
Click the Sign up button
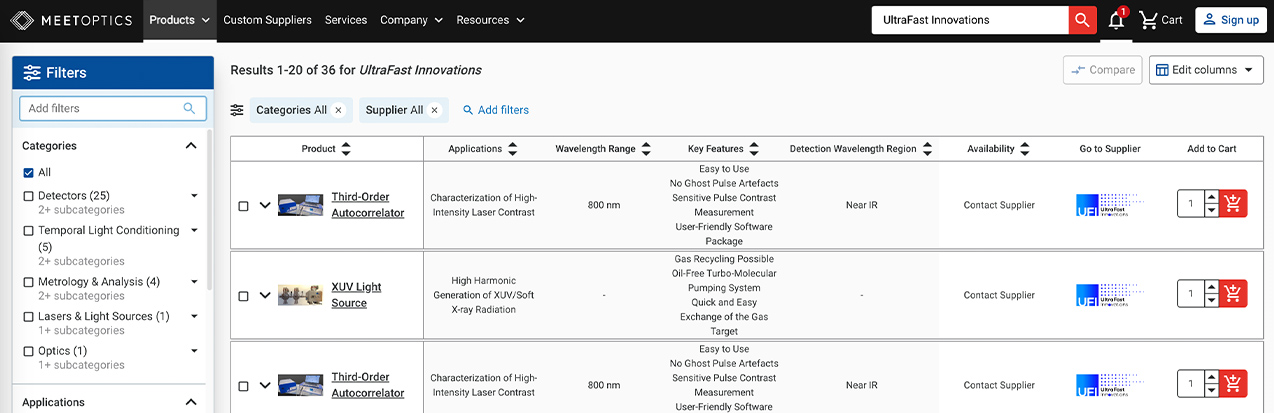(1230, 20)
